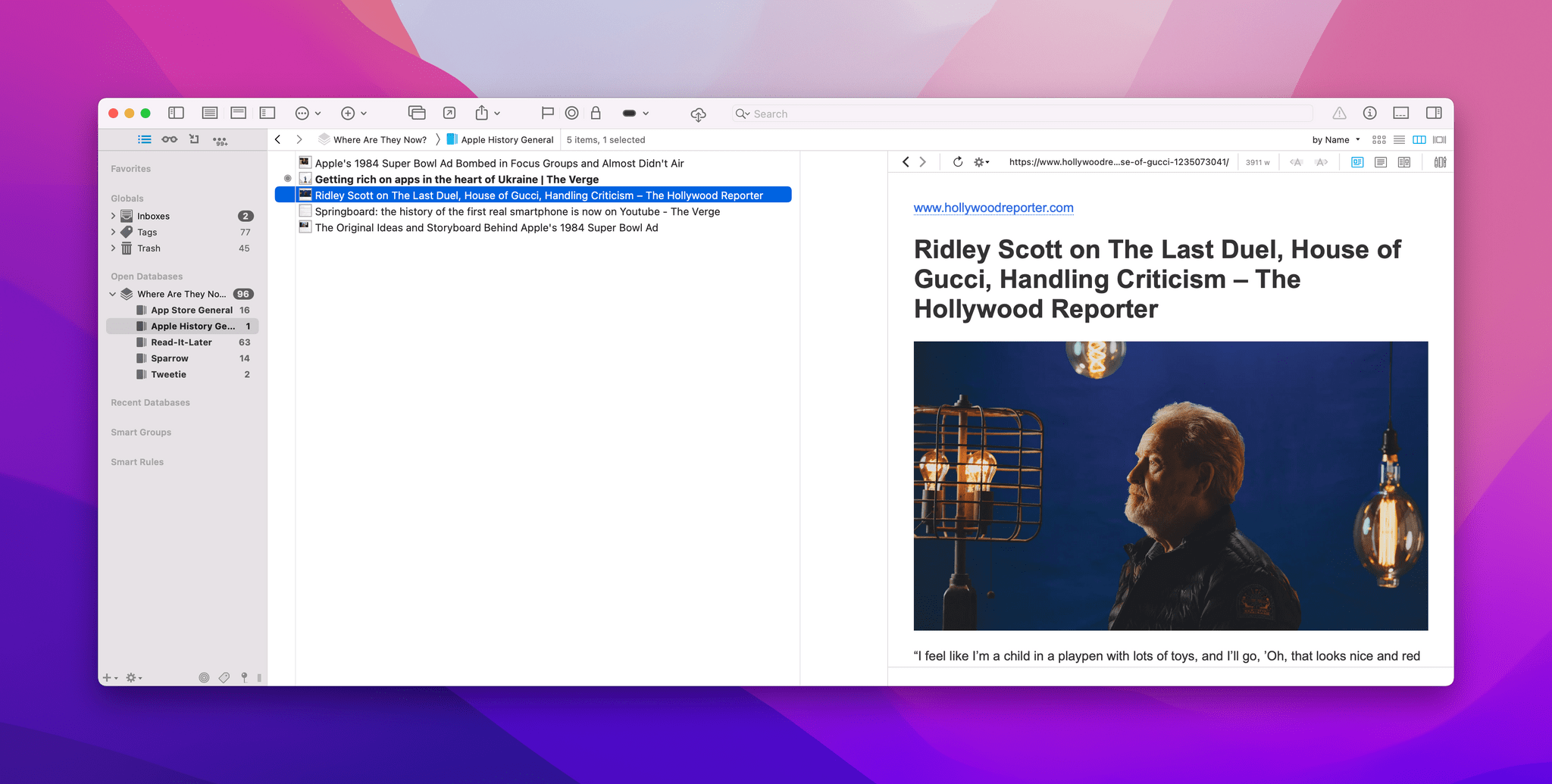Switch preview to text-only view
The width and height of the screenshot is (1552, 784).
click(x=1381, y=162)
